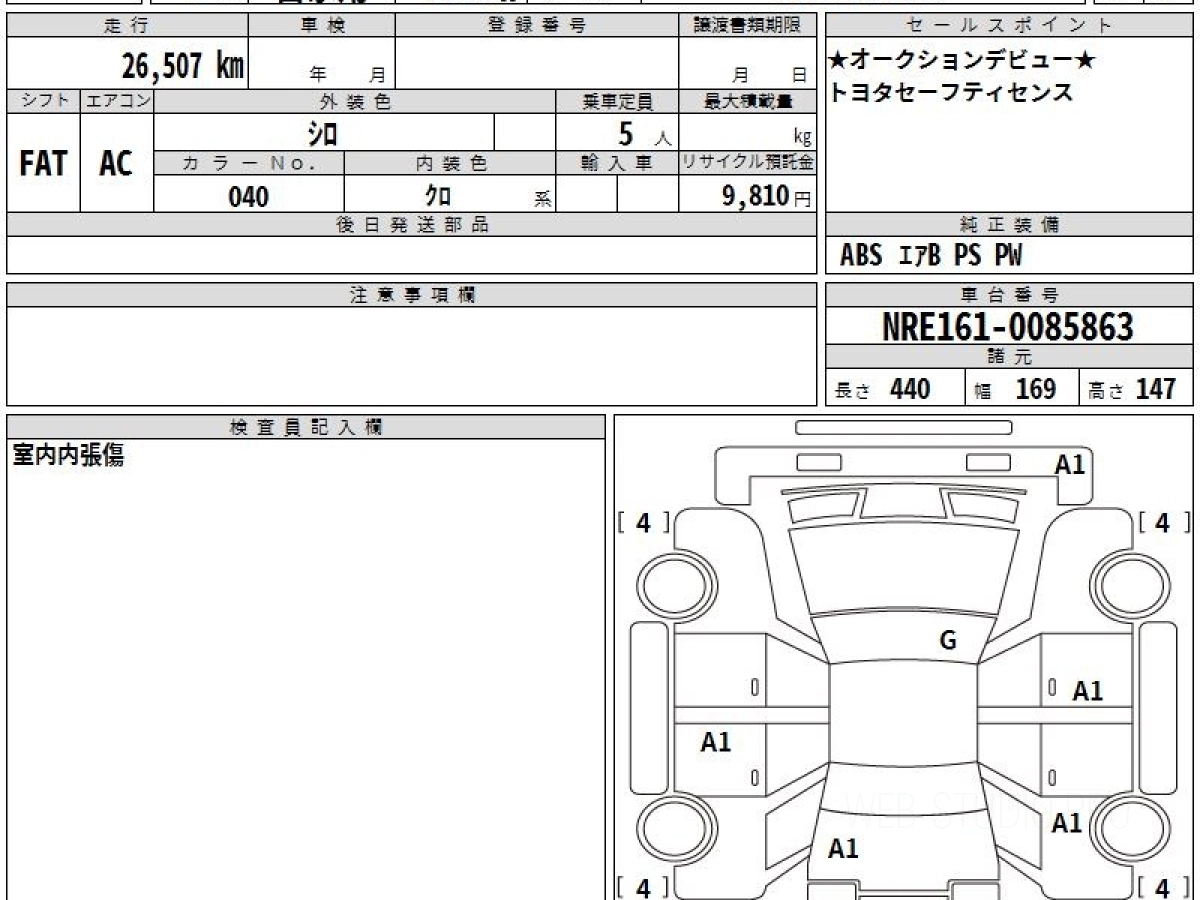Click the width value 幅 169
The image size is (1200, 900).
[x=1015, y=389]
